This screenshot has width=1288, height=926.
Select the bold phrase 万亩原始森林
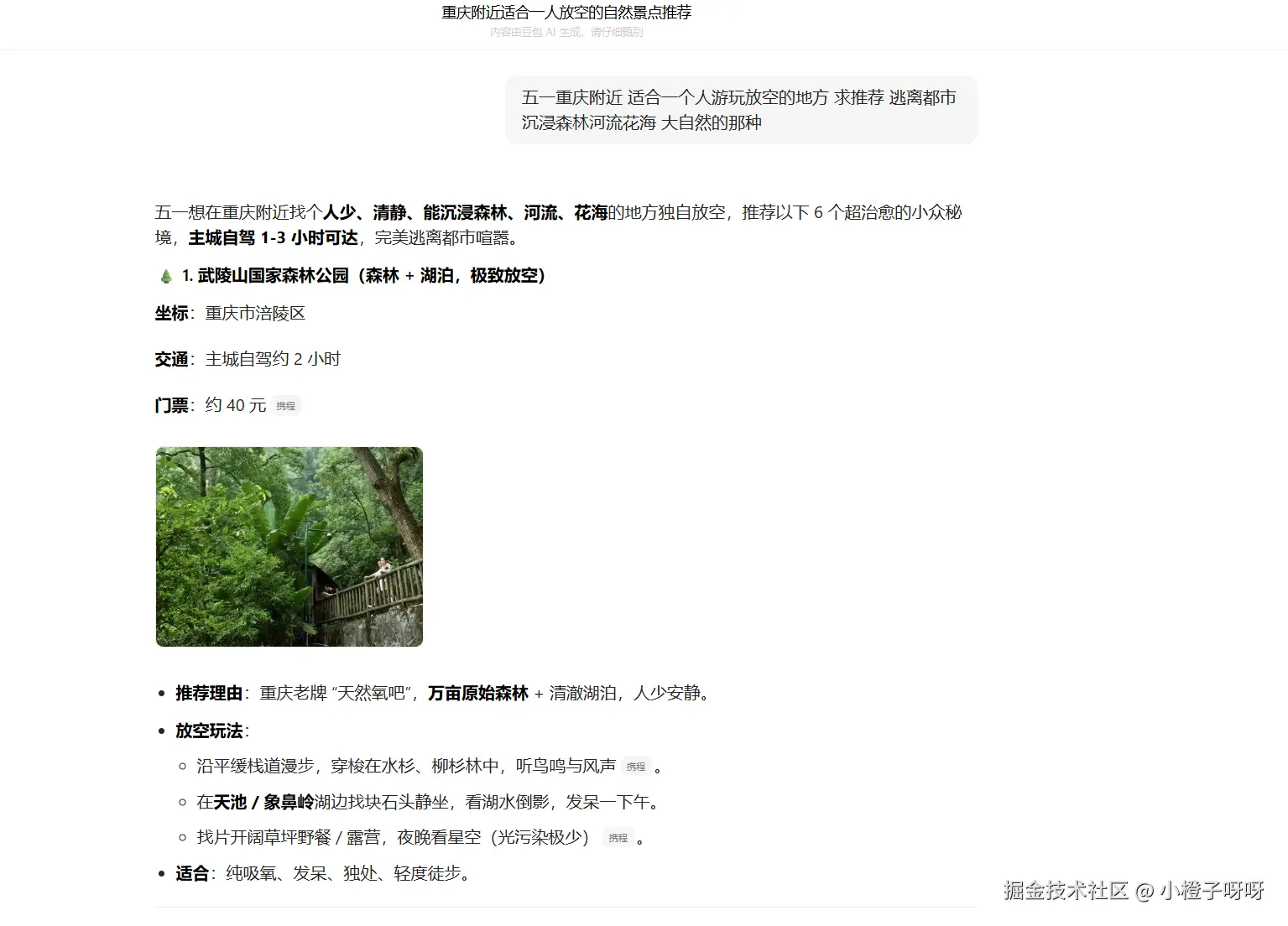coord(478,694)
